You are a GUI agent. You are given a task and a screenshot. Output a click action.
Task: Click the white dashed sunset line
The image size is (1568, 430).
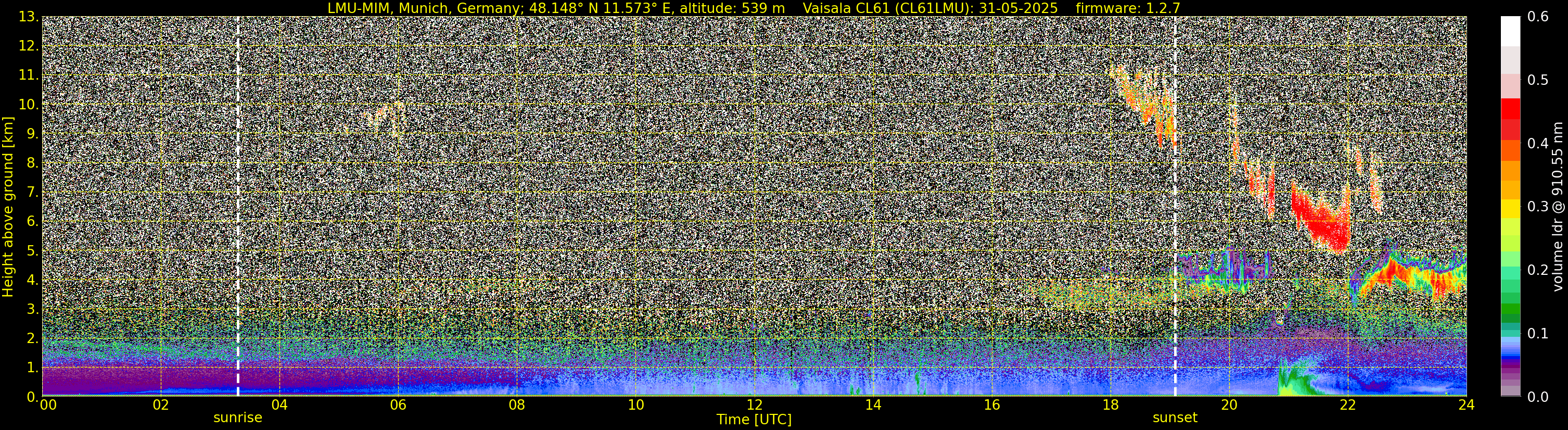click(x=1175, y=207)
